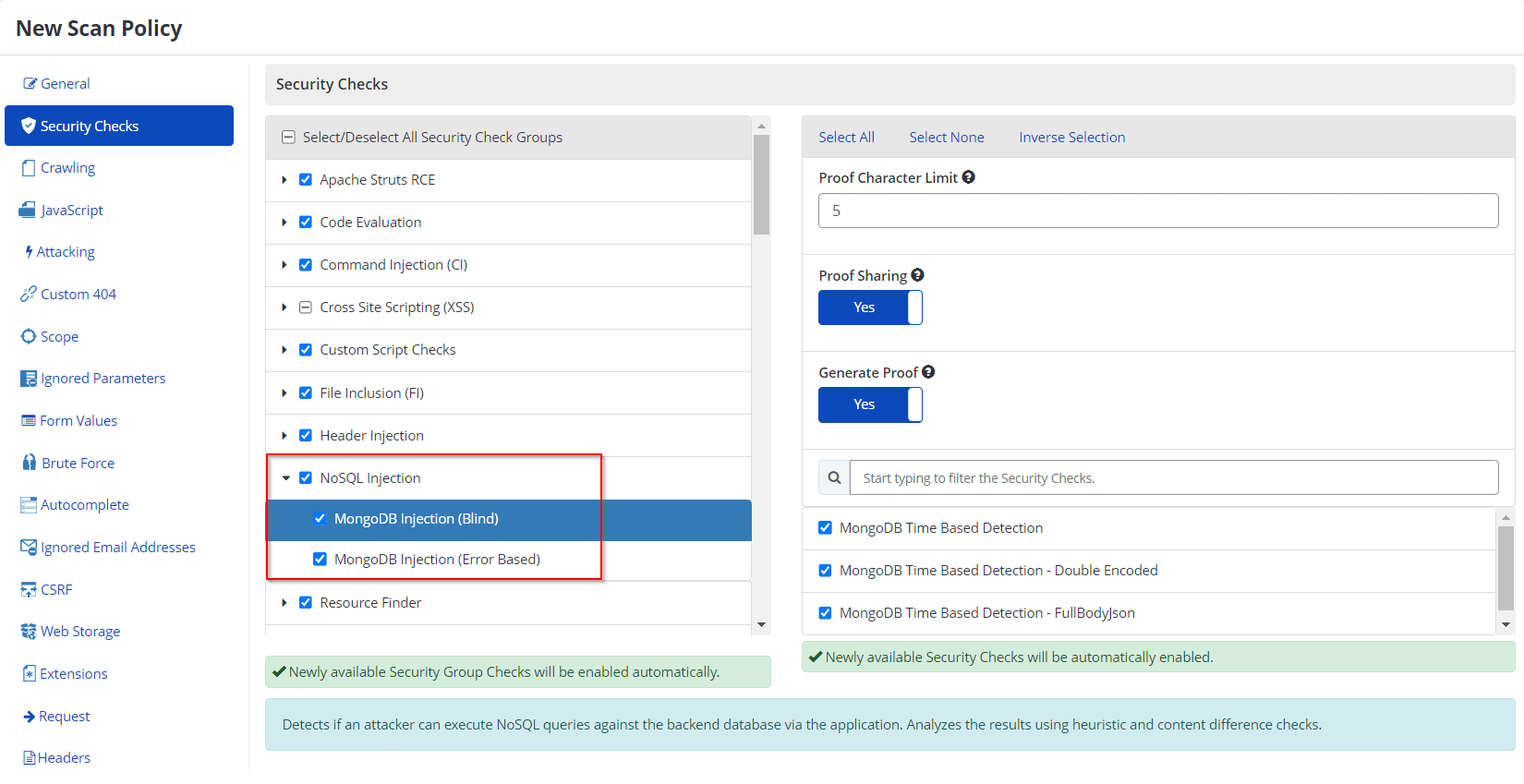1524x784 pixels.
Task: Click the Inverse Selection link
Action: pyautogui.click(x=1071, y=138)
